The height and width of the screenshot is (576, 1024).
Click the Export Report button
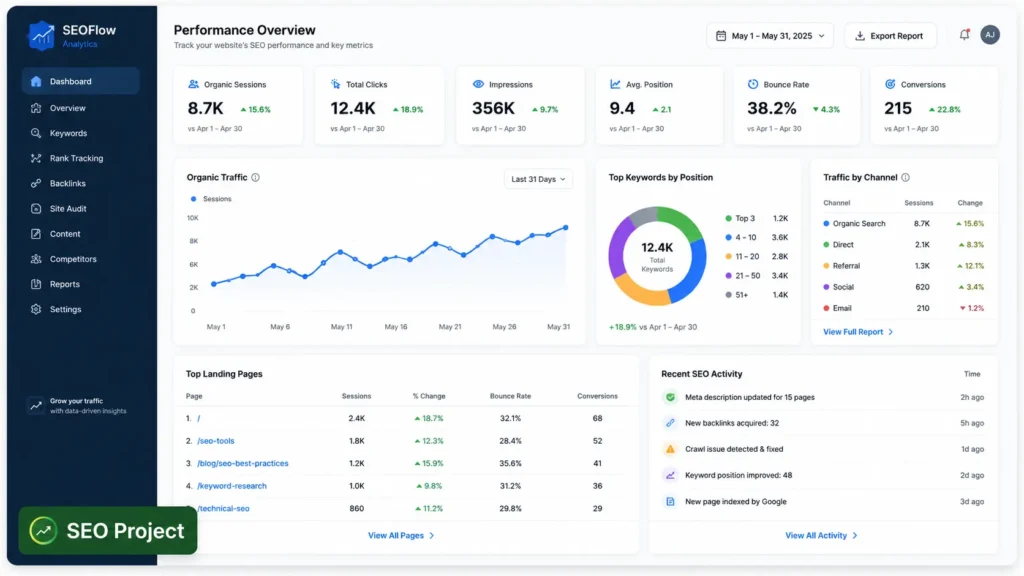890,36
